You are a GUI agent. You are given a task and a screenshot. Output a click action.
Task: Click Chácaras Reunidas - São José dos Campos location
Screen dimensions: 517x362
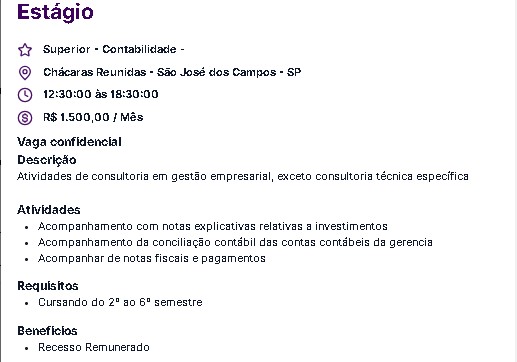172,72
